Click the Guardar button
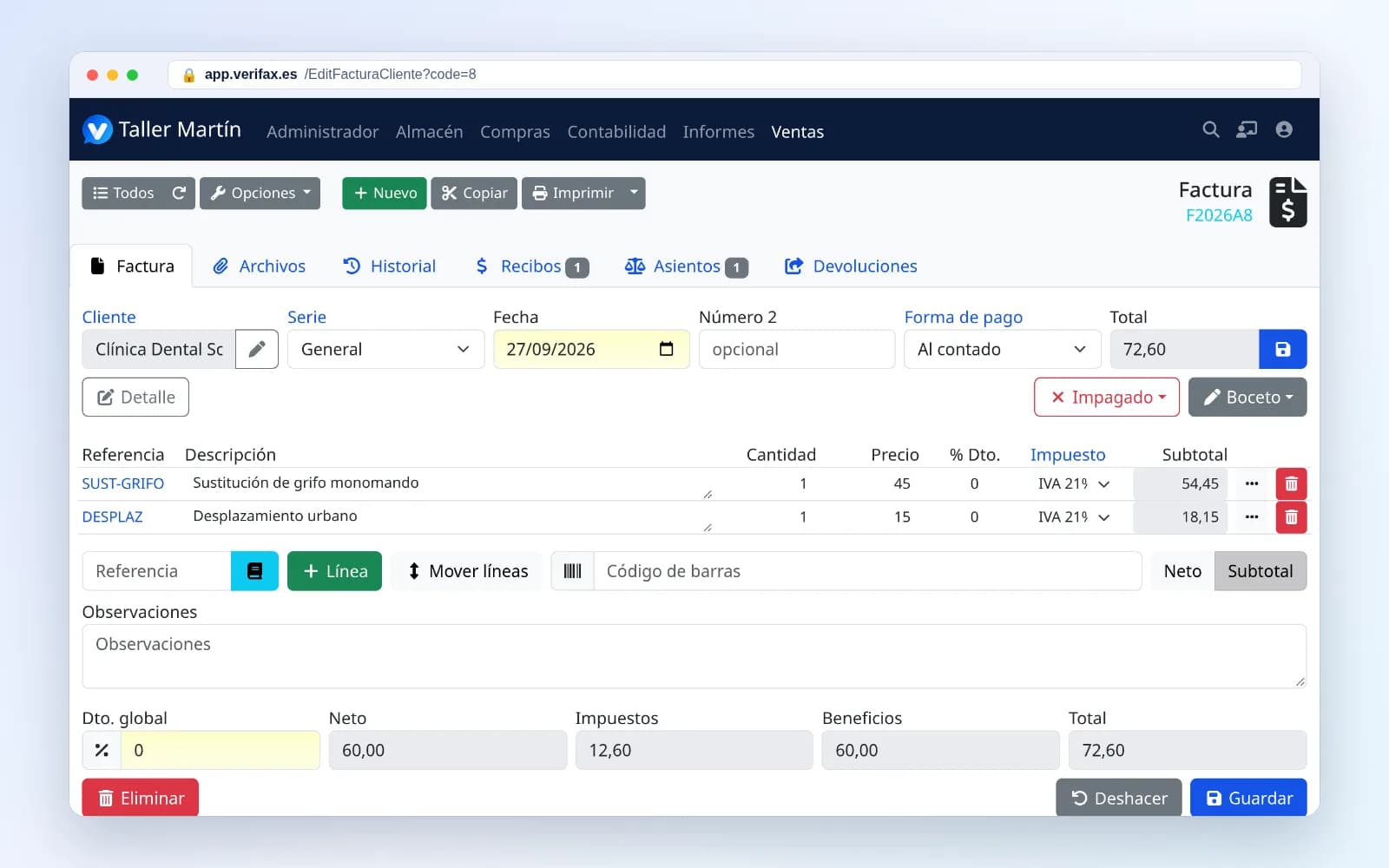1389x868 pixels. [x=1248, y=798]
